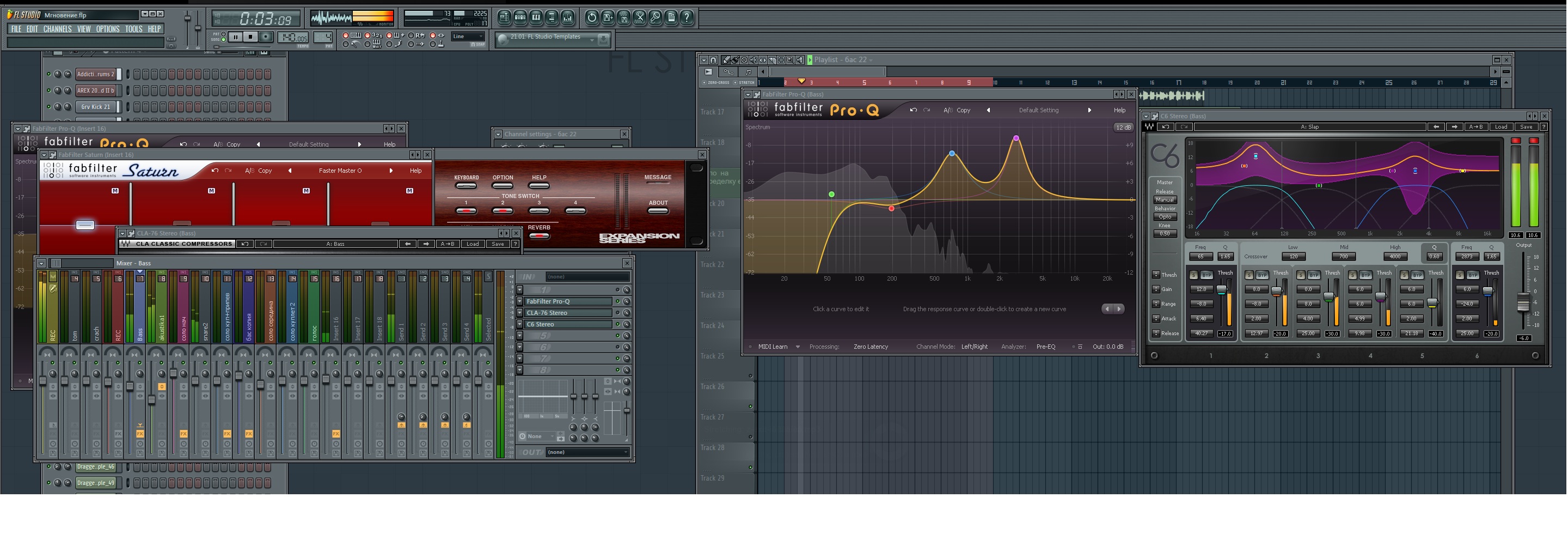The width and height of the screenshot is (1568, 558).
Task: Click Load in the C6 Stereo toolbar
Action: (1501, 127)
